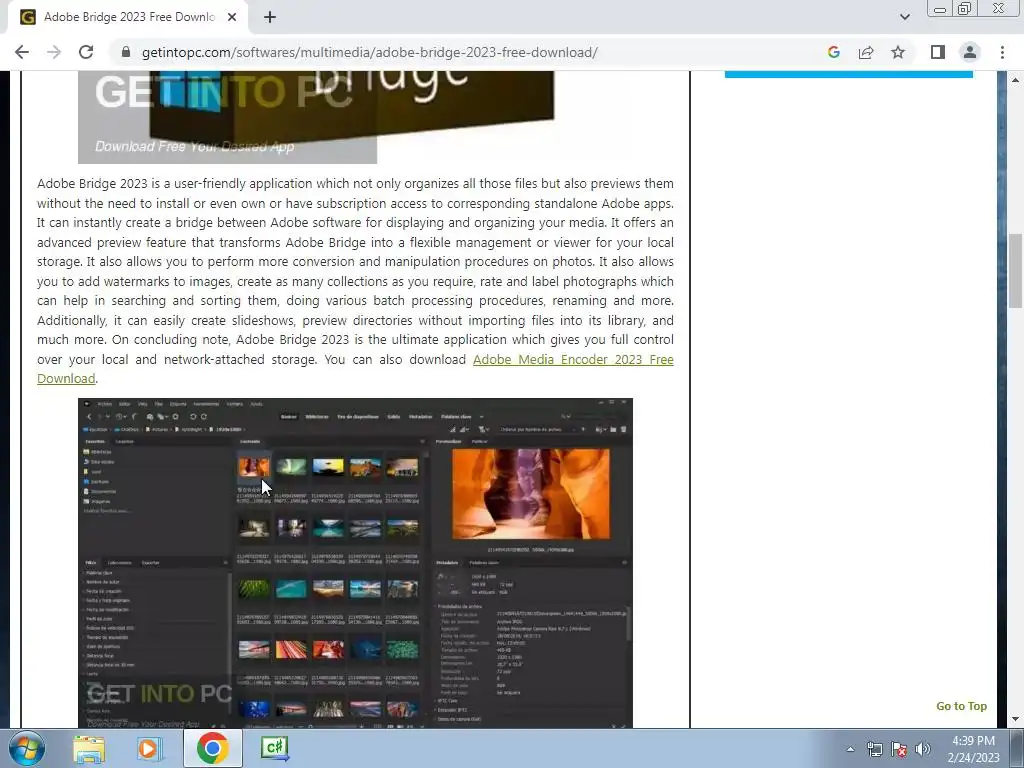The image size is (1024, 768).
Task: Click the Adobe Bridge box banner image
Action: [316, 117]
